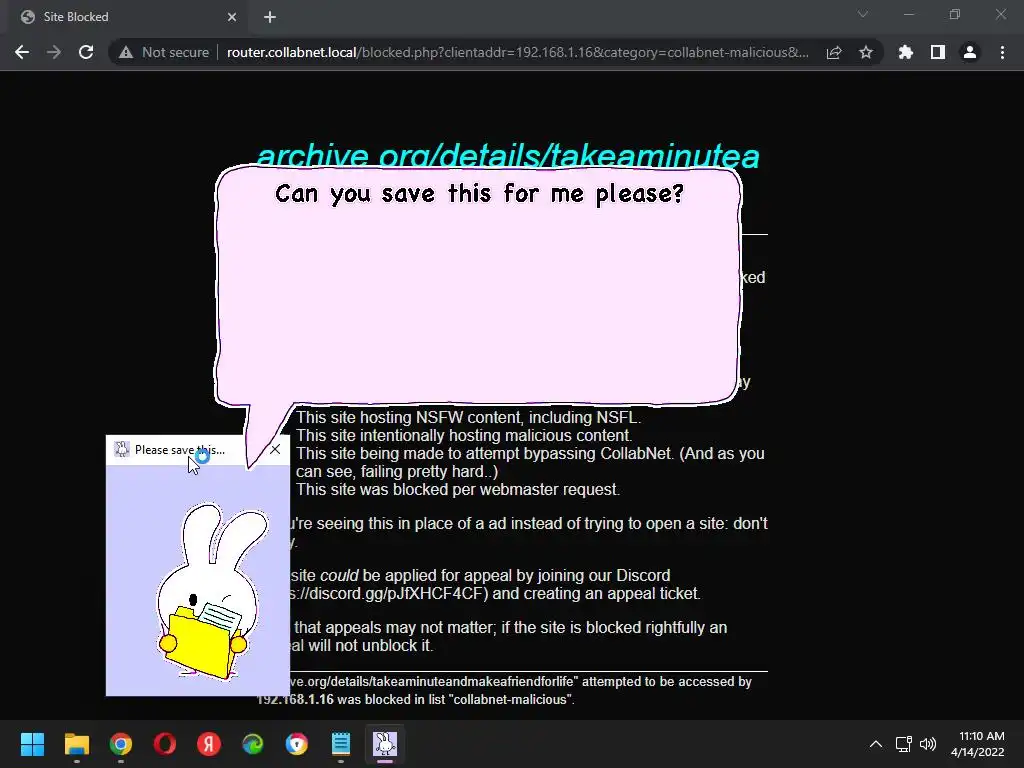Launch the Chromium-style browser with shield icon

[297, 744]
